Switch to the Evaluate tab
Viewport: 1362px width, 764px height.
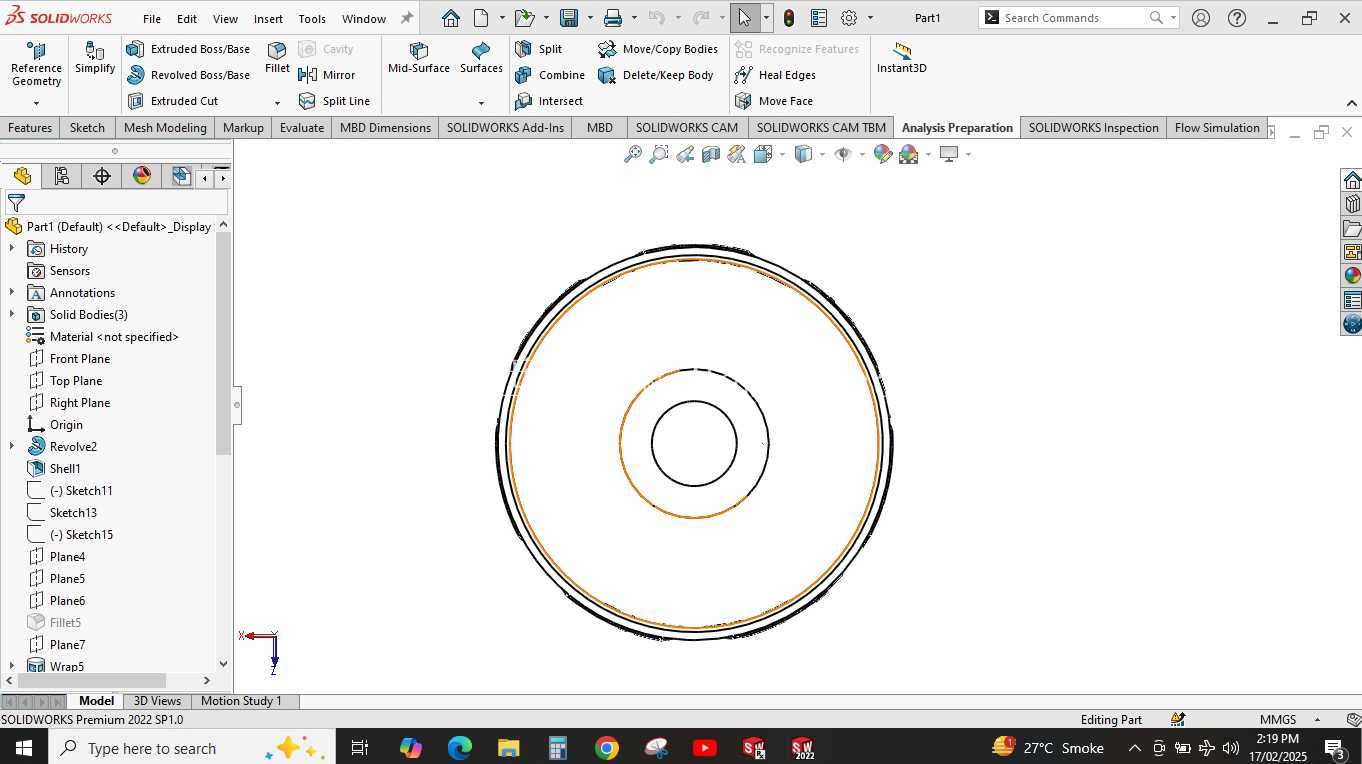coord(302,128)
